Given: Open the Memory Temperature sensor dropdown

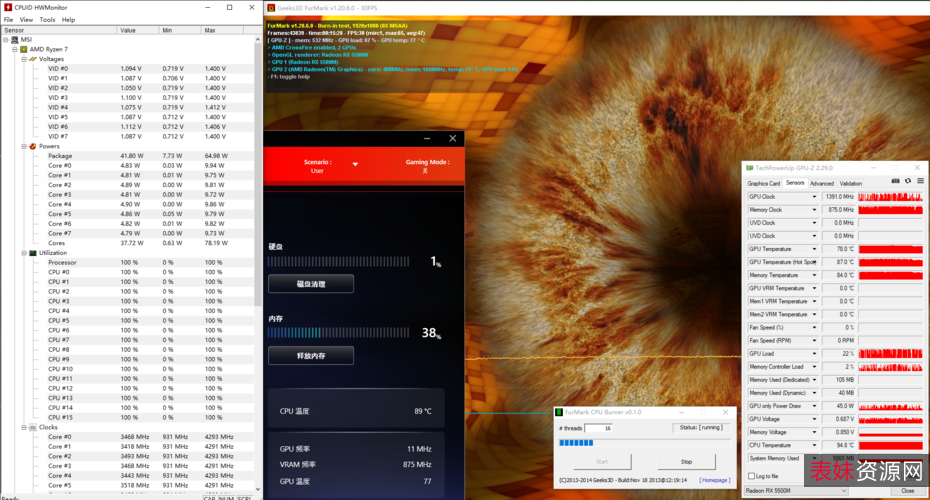Looking at the screenshot, I should tap(814, 275).
